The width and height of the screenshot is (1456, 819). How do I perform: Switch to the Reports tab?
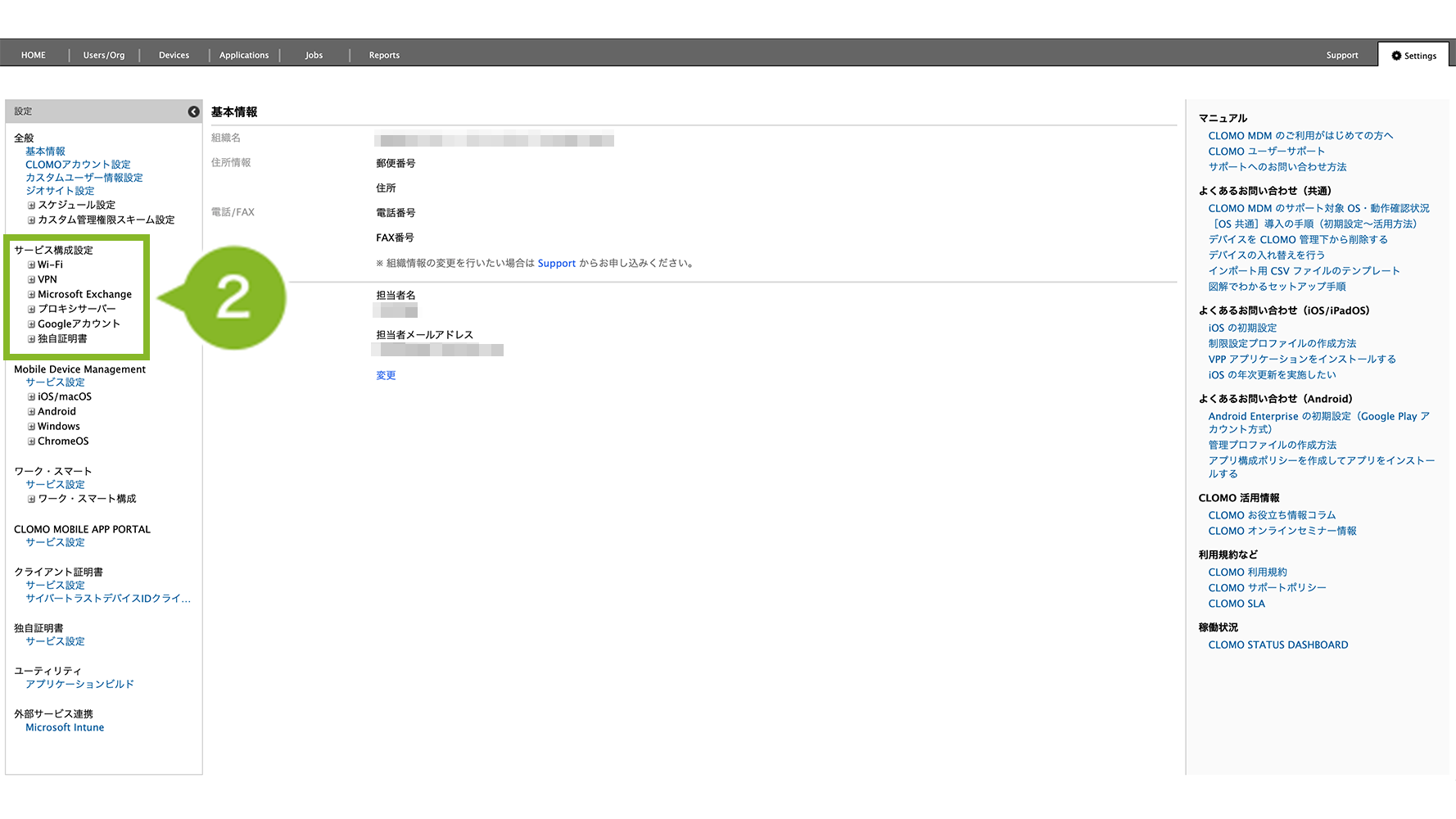[384, 56]
